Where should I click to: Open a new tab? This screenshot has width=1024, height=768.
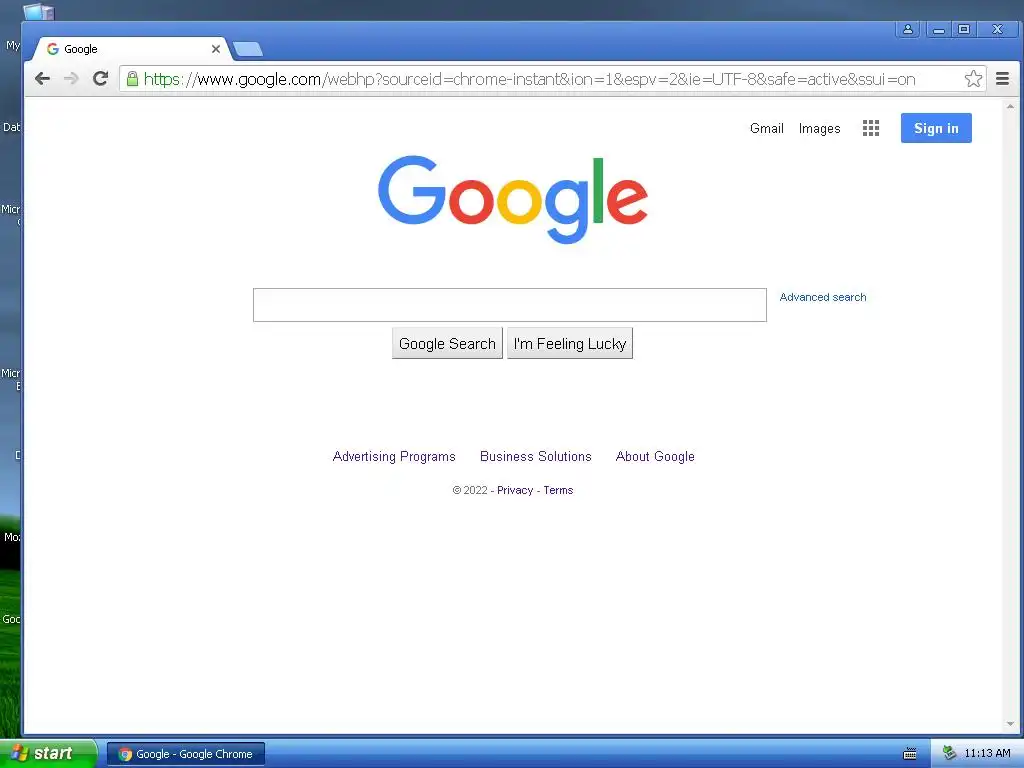248,49
